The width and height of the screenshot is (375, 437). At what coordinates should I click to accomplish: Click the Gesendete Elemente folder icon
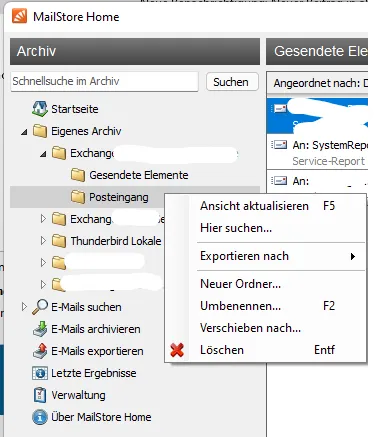point(78,175)
